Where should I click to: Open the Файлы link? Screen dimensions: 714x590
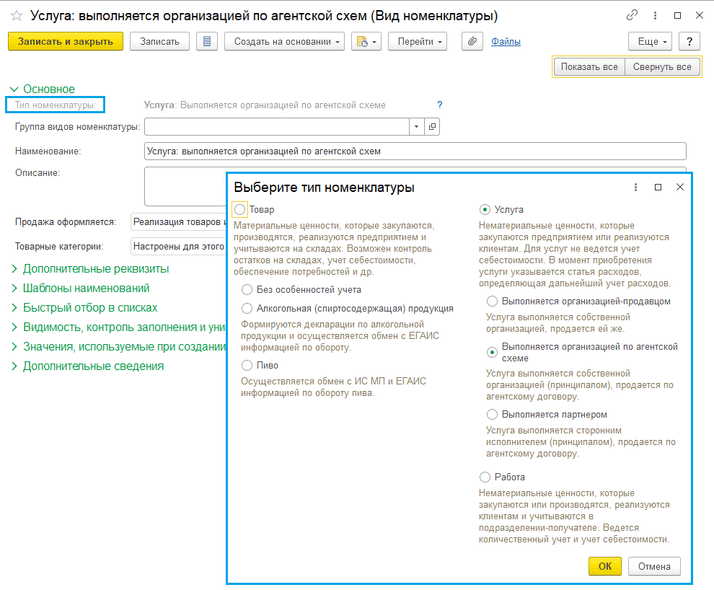[x=505, y=41]
